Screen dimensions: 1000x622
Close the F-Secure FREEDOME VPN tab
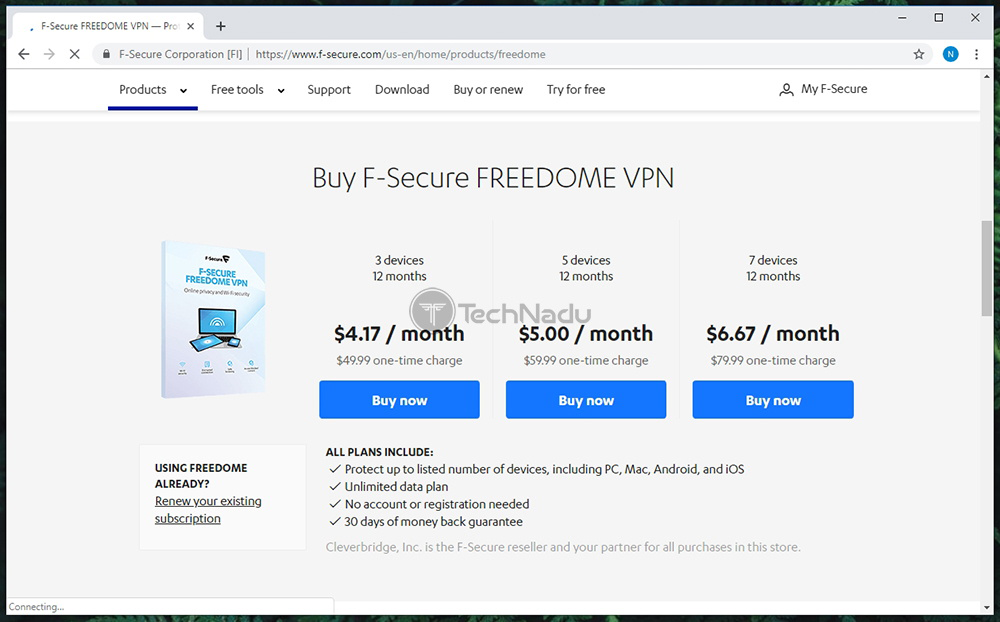[x=190, y=26]
